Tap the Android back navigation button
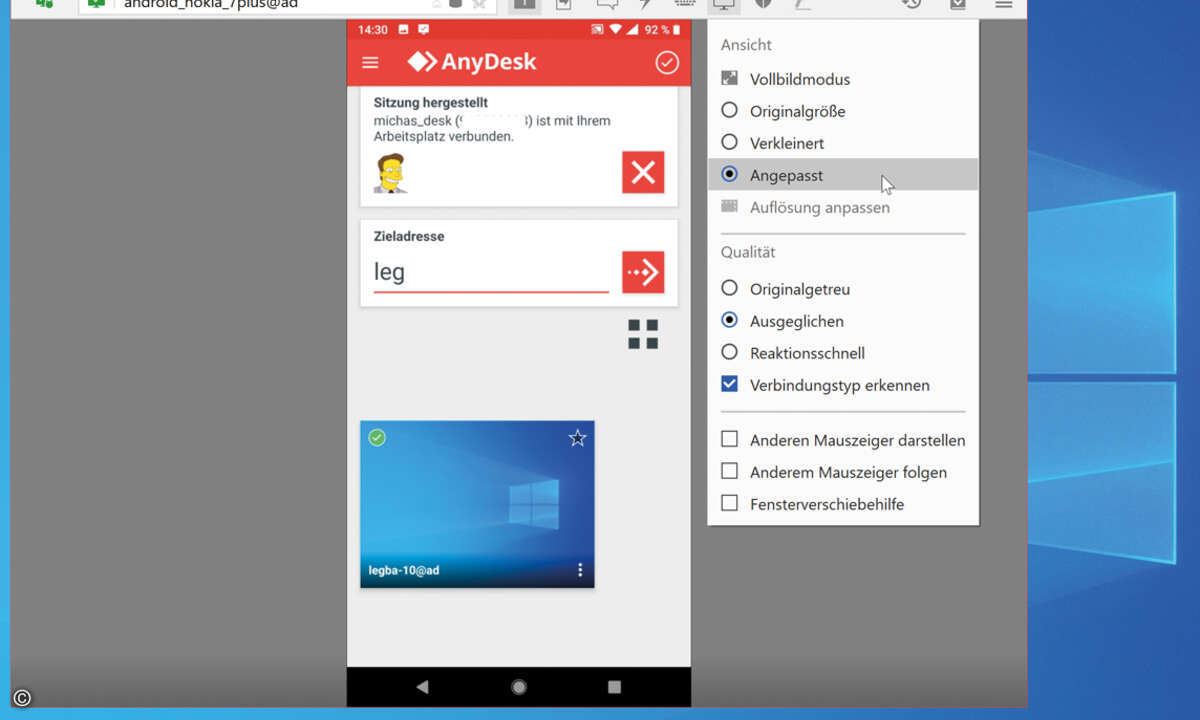 click(x=422, y=687)
